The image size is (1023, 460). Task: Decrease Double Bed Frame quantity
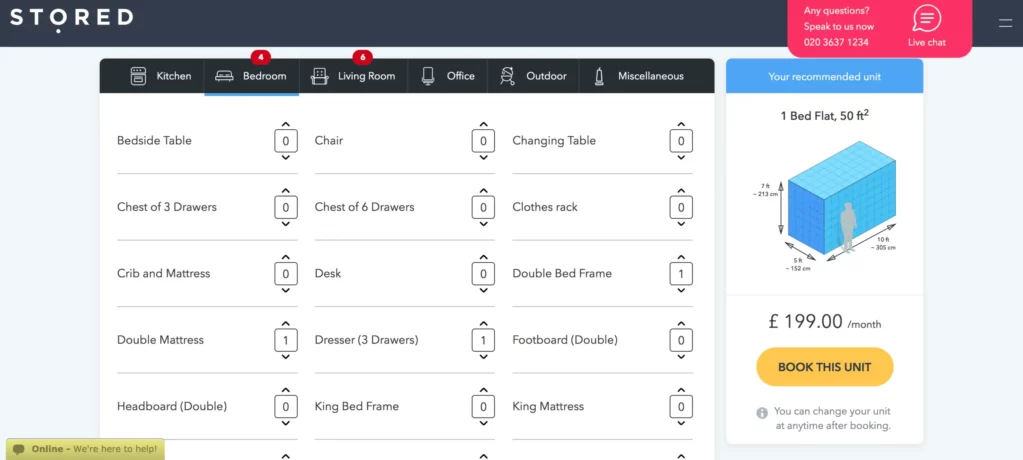pos(681,291)
